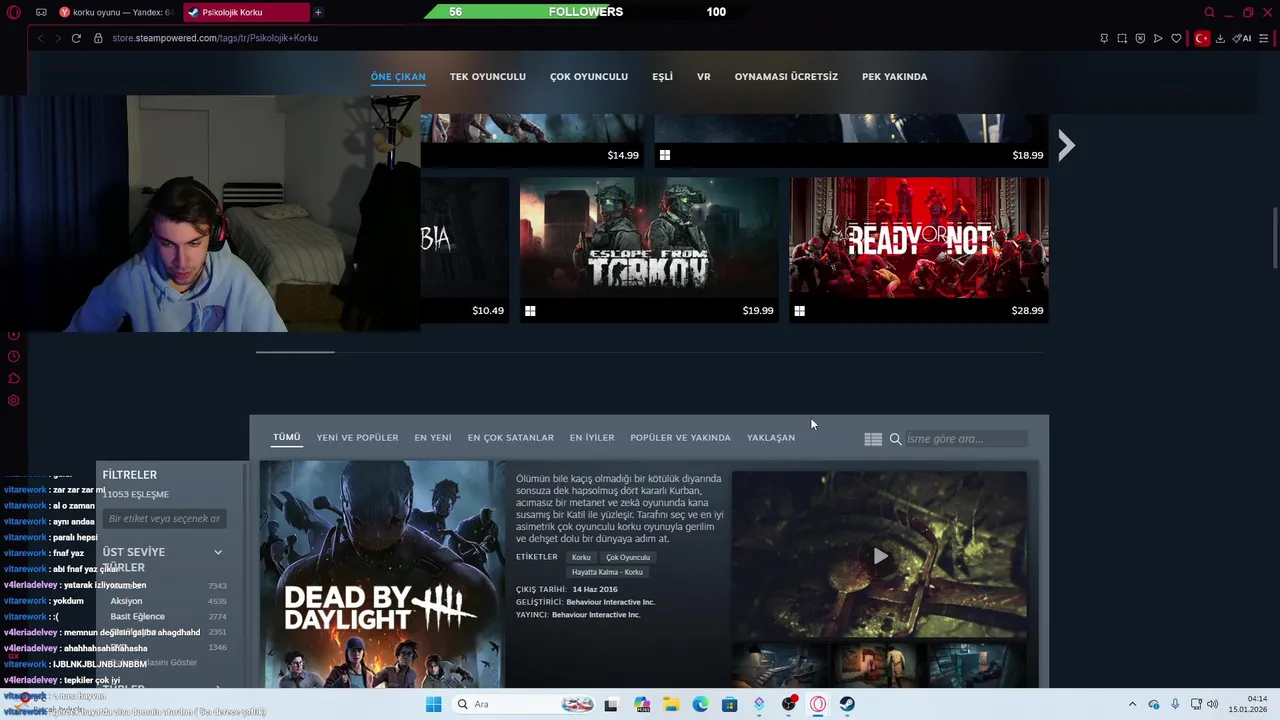Open File Explorer from taskbar
Screen dimensions: 1280x720
pyautogui.click(x=671, y=704)
